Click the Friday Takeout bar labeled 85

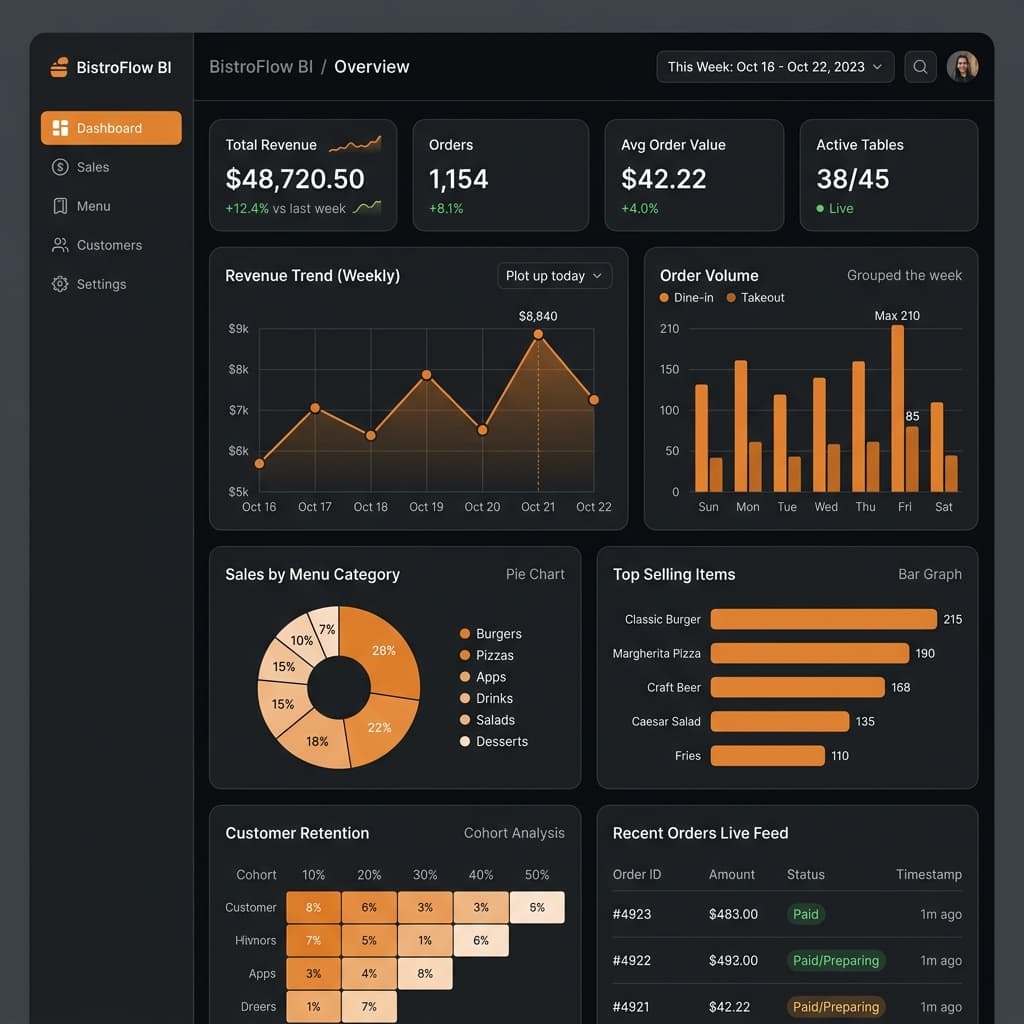(x=912, y=459)
